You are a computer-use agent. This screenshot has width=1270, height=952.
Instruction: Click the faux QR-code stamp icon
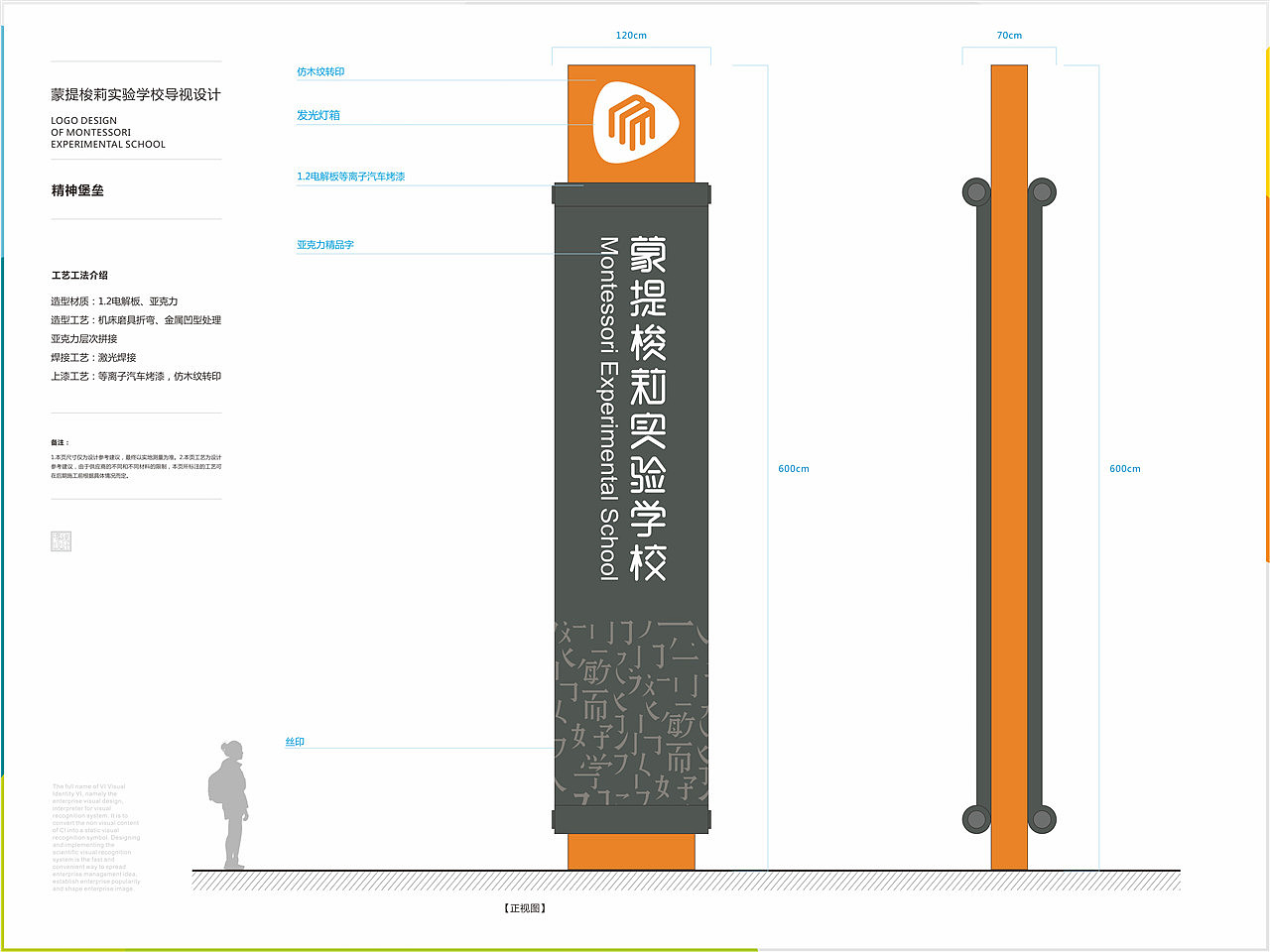(61, 540)
